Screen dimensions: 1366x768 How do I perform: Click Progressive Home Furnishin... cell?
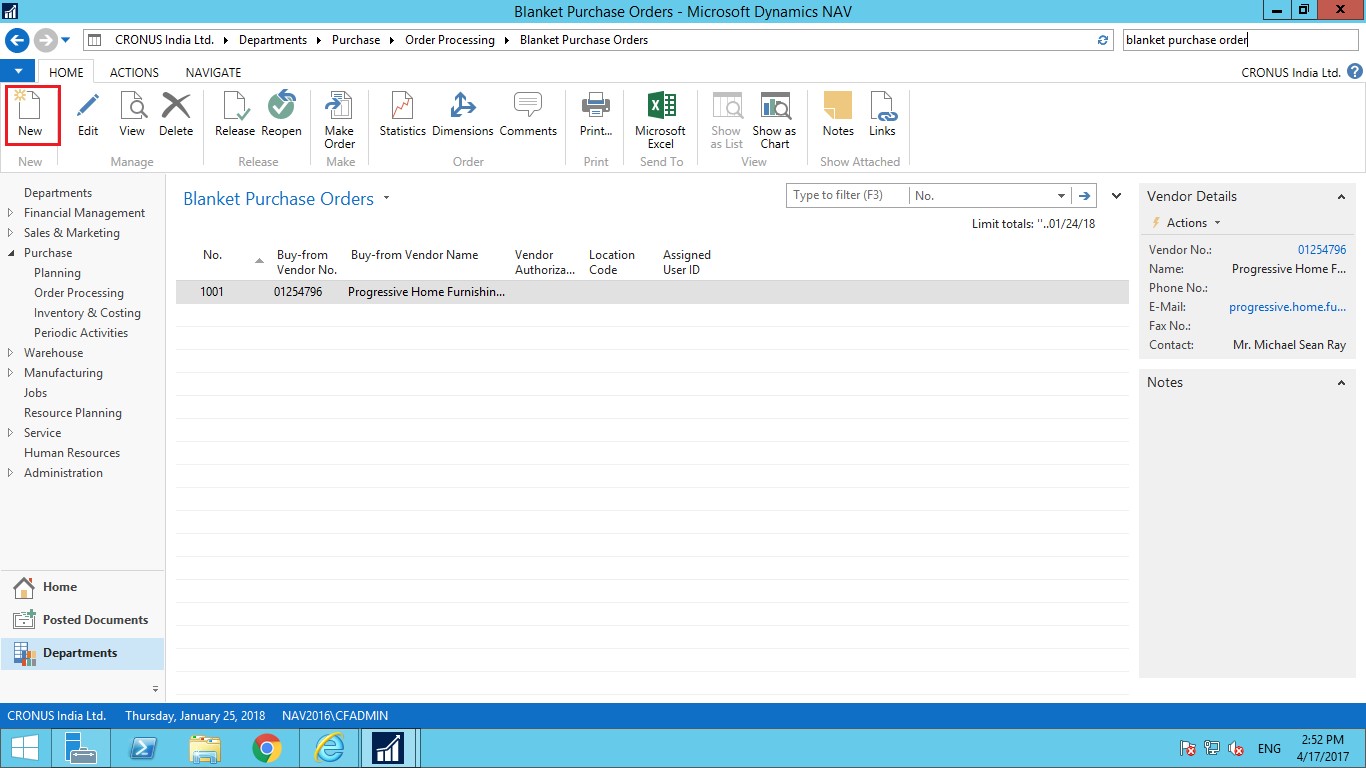[427, 292]
